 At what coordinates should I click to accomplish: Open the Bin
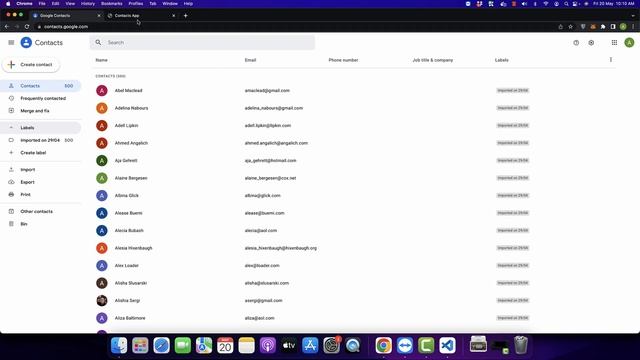point(24,224)
